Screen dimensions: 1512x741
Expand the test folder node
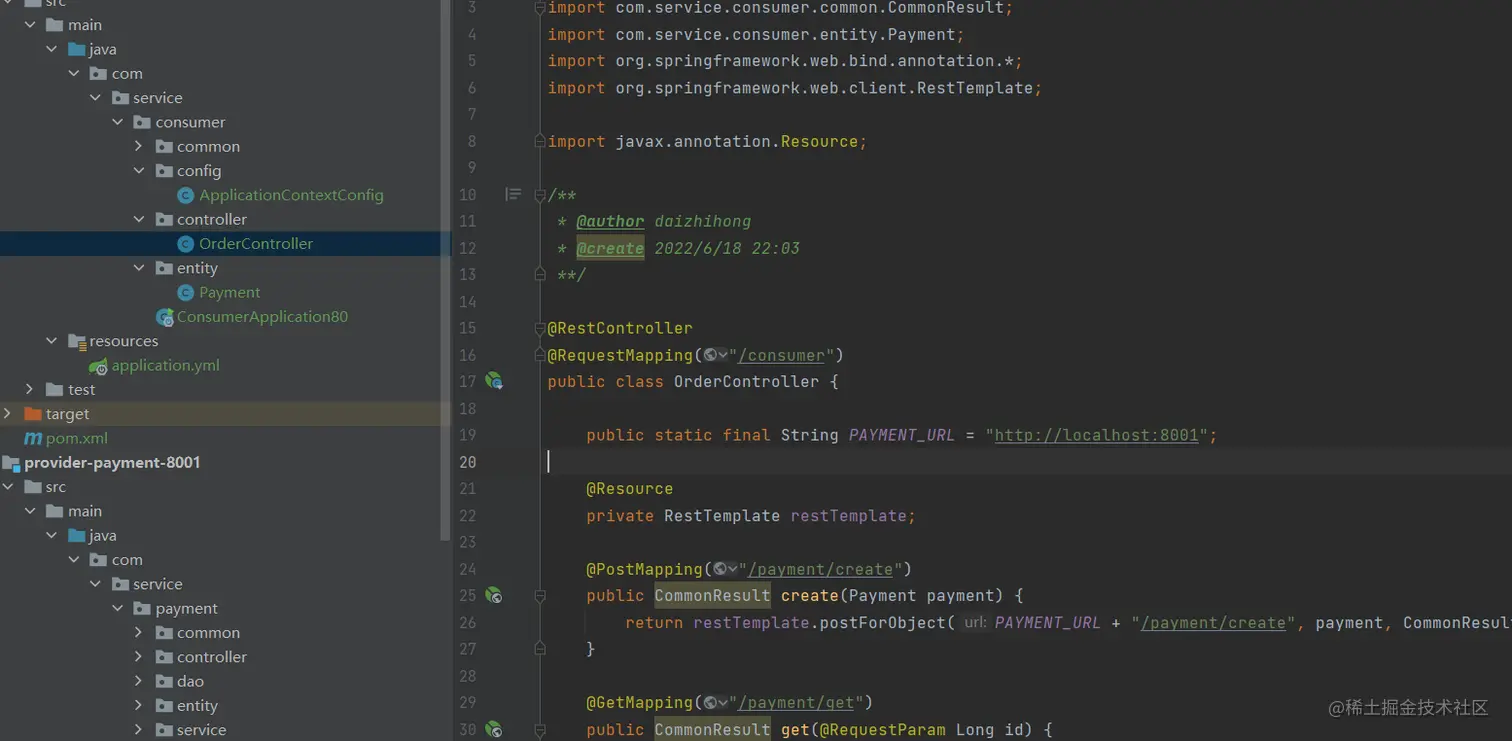[30, 390]
